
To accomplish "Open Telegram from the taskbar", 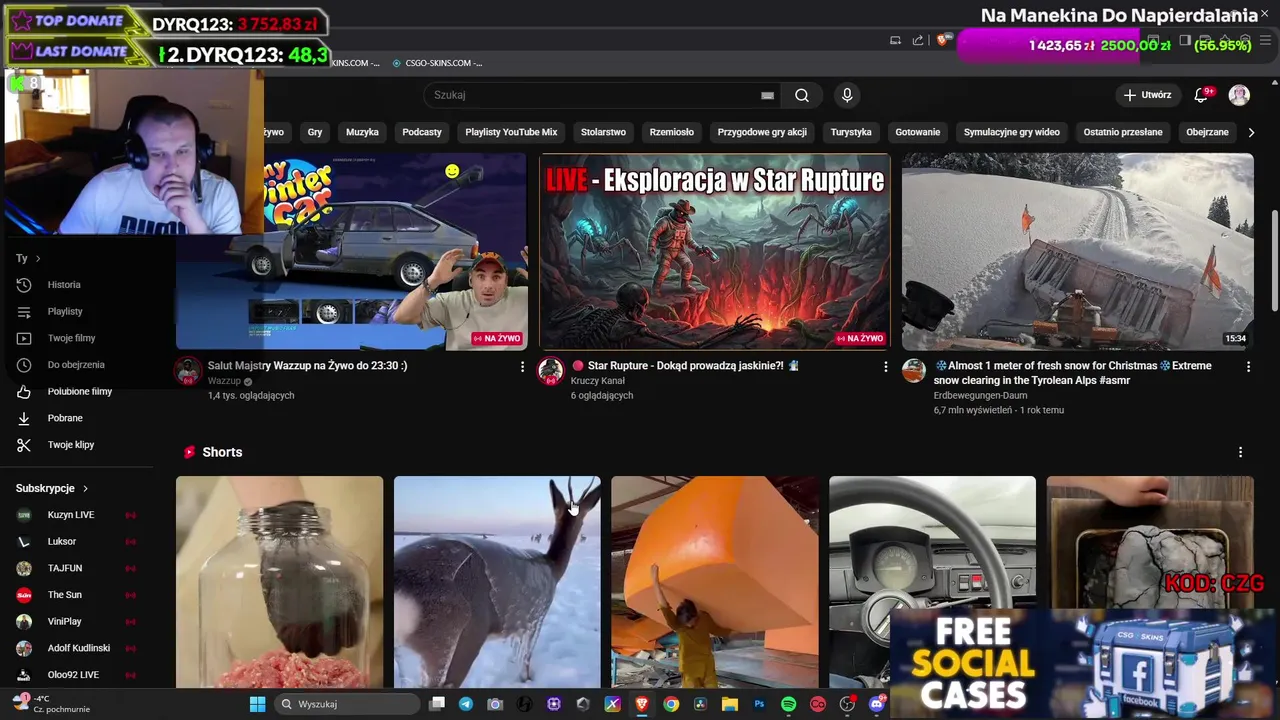I will coord(466,704).
